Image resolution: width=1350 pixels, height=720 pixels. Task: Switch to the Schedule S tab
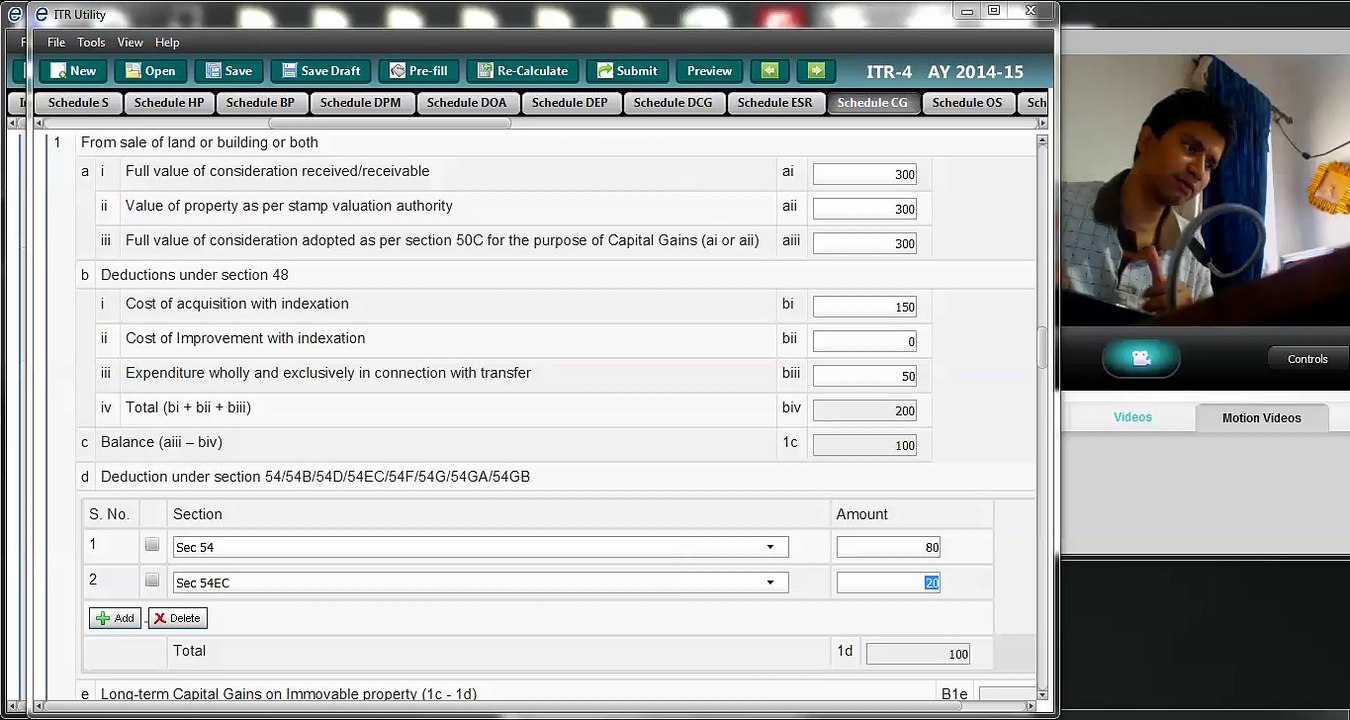coord(78,102)
